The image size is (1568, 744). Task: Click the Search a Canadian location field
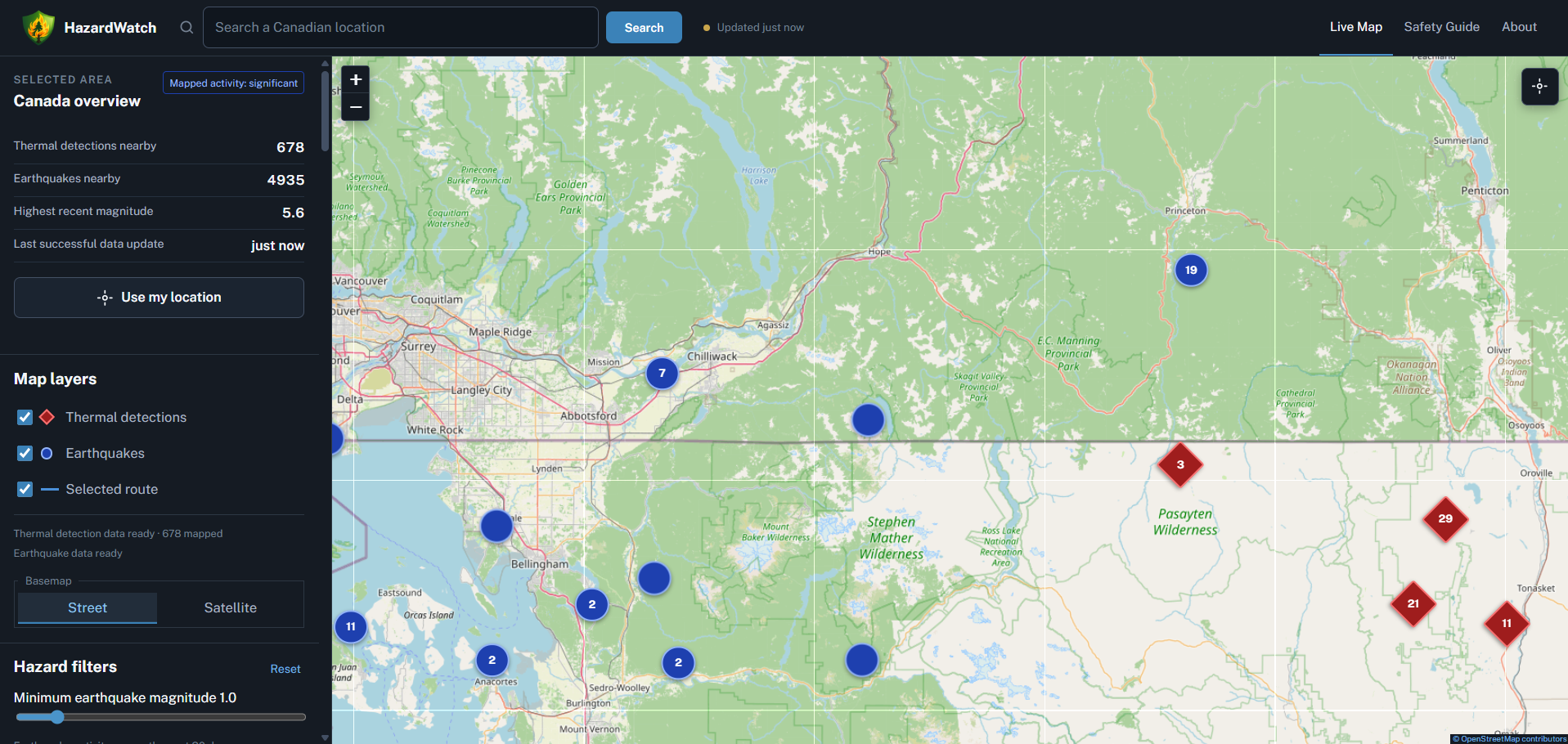coord(400,28)
